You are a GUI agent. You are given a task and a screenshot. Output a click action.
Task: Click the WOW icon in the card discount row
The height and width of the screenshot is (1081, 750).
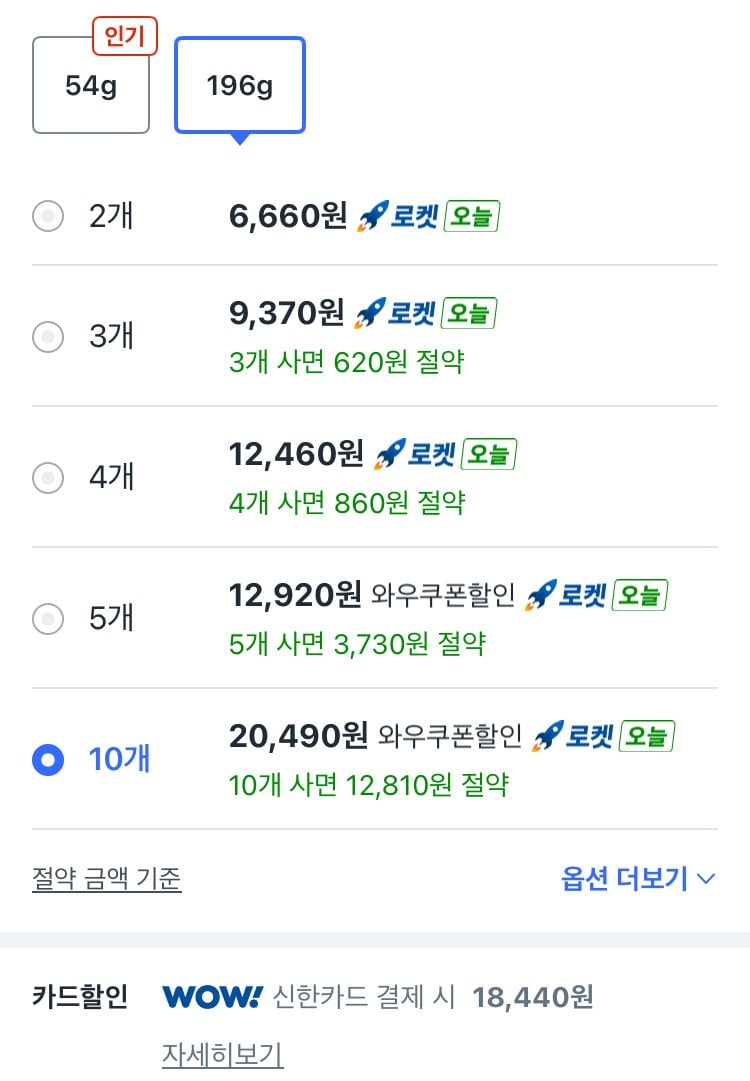tap(208, 996)
